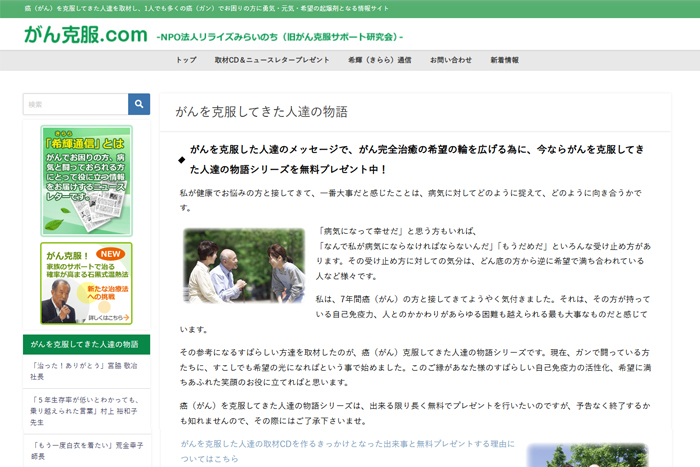Open the 宮脇 敬治 社長 story link
The height and width of the screenshot is (467, 700).
click(85, 373)
